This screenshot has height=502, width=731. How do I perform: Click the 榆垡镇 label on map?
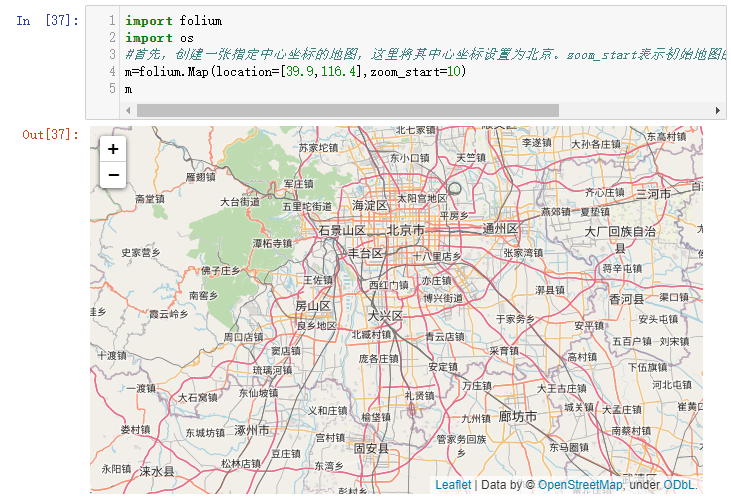coord(376,417)
